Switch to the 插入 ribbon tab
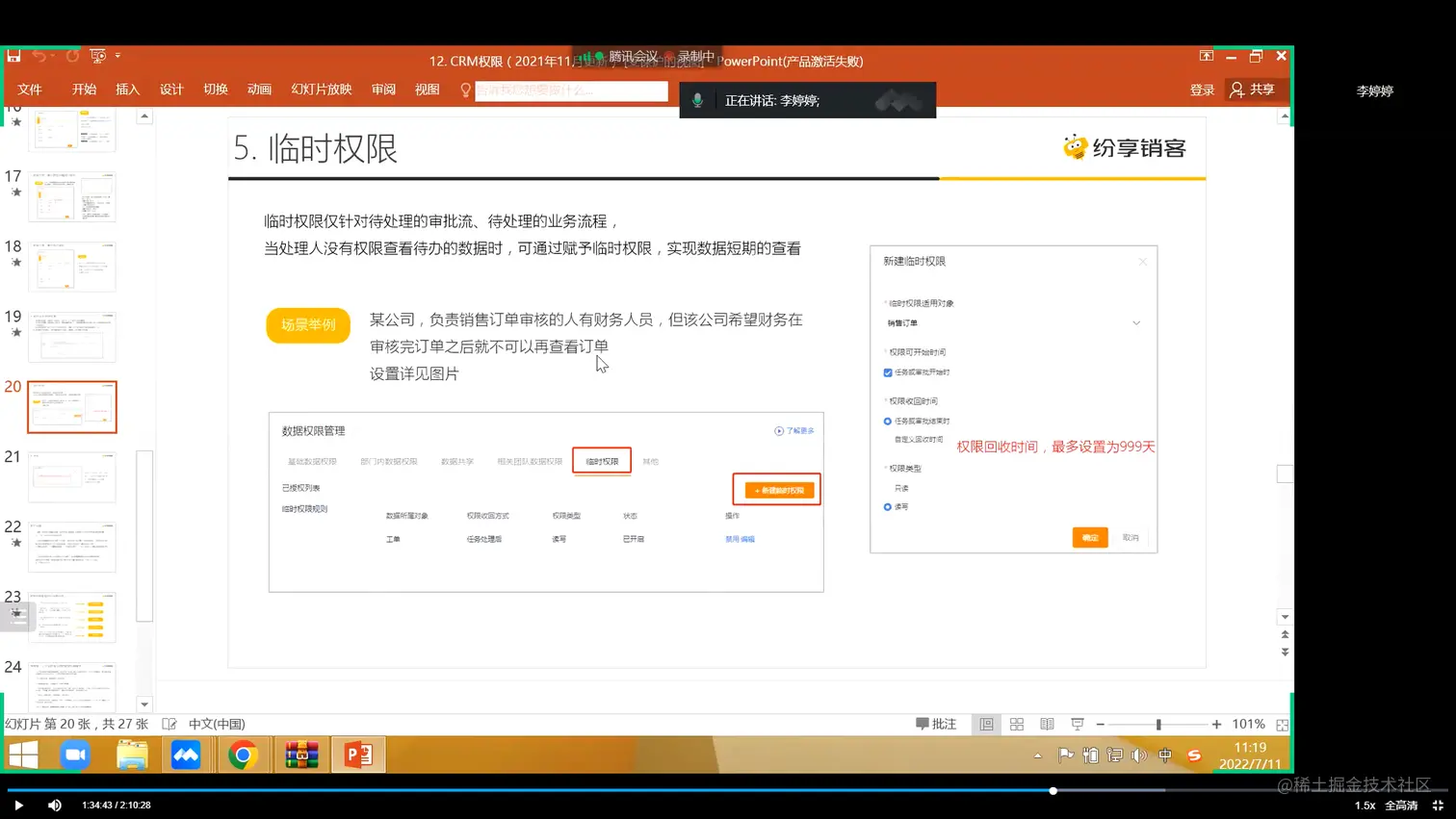The image size is (1456, 819). (127, 90)
